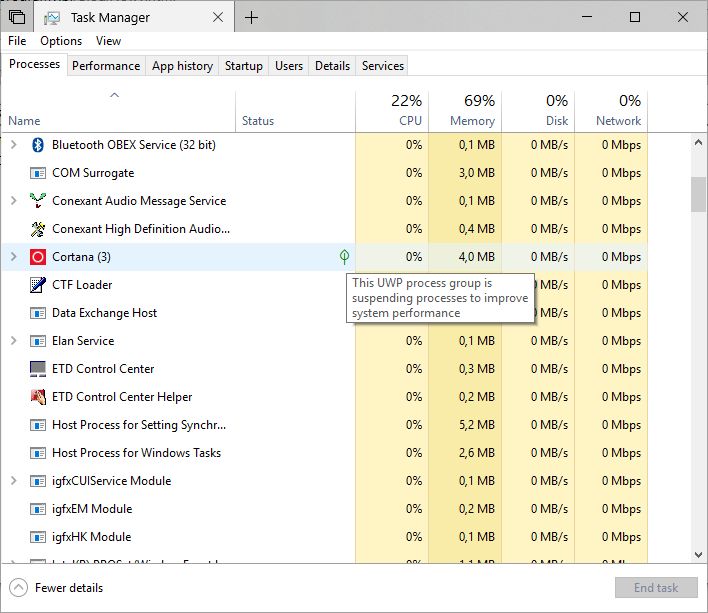Click the window group icon at top left
The height and width of the screenshot is (613, 708).
click(x=17, y=17)
